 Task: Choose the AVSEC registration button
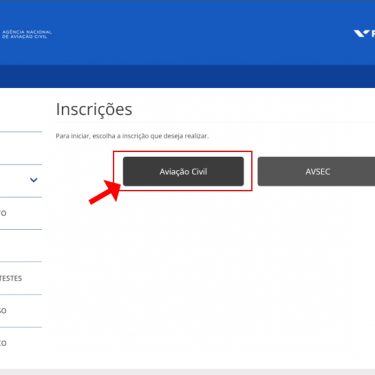pos(316,171)
